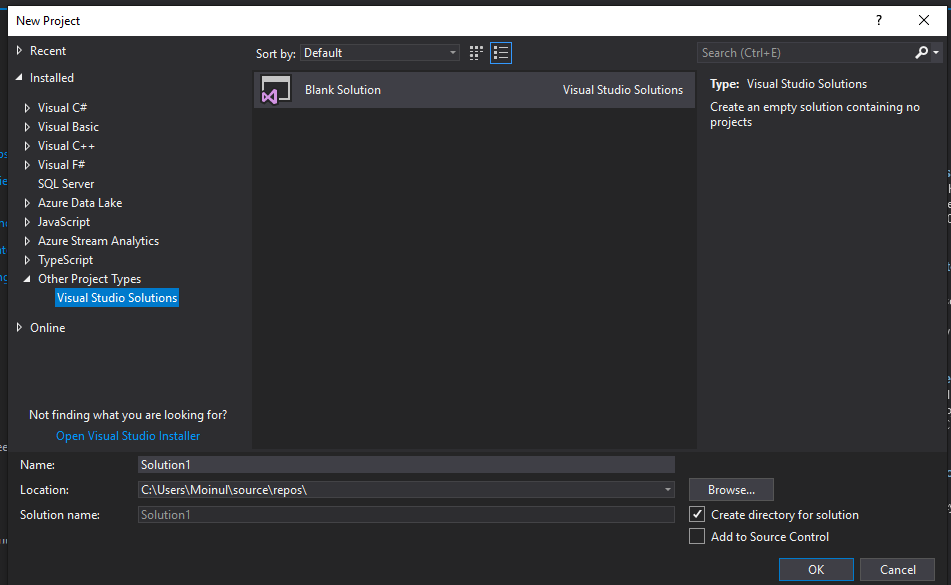Click the Browse... button

(731, 490)
